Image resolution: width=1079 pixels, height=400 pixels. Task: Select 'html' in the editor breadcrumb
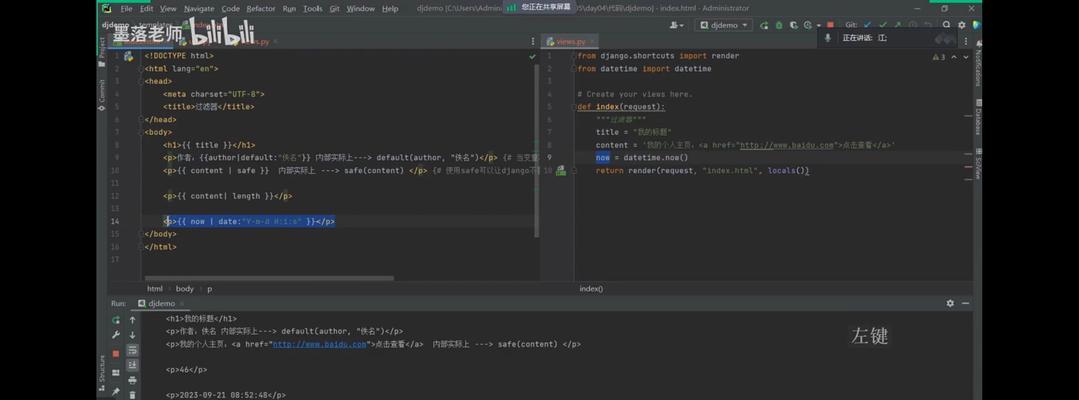click(155, 289)
